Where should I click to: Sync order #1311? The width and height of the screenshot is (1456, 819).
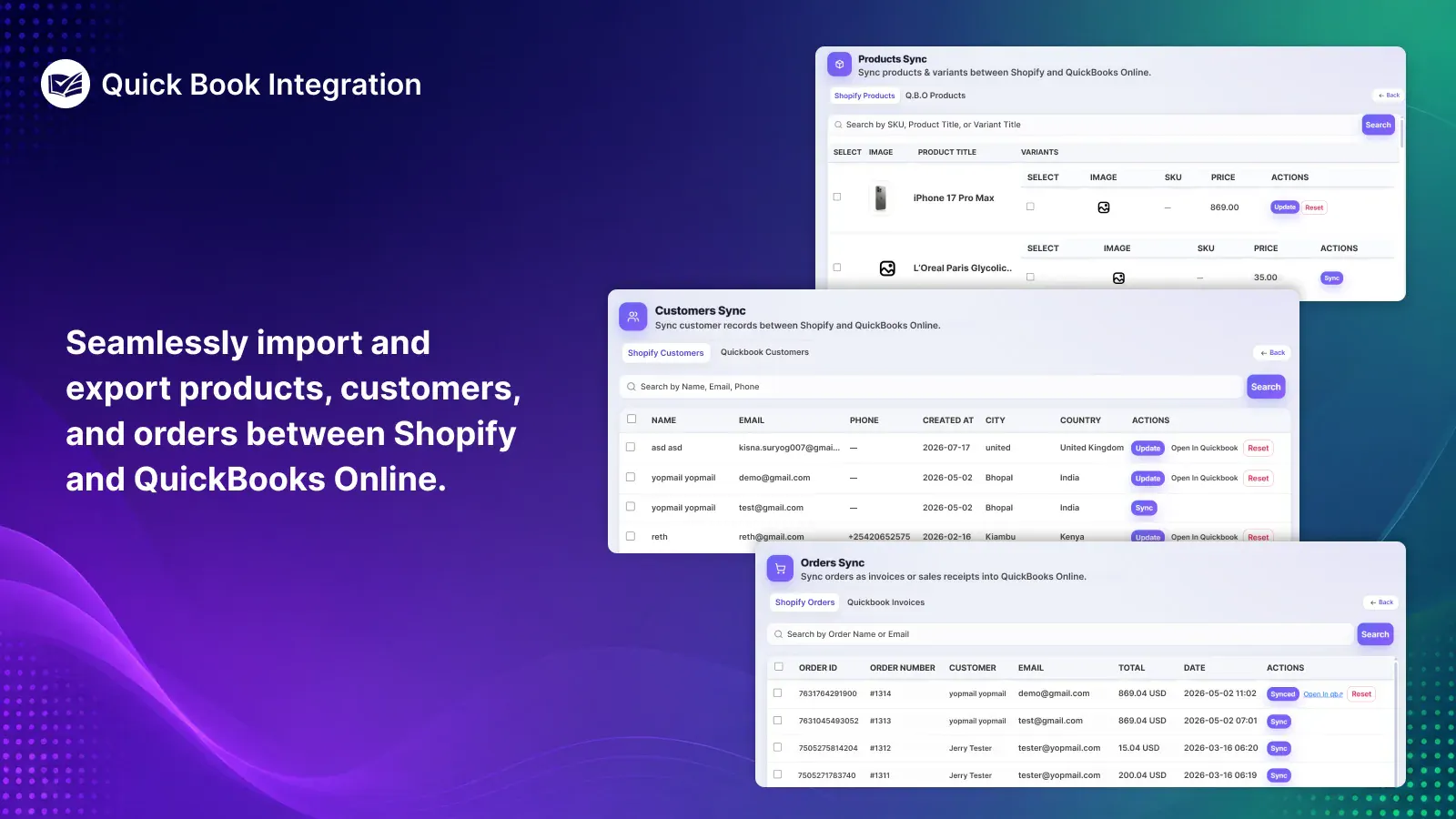pyautogui.click(x=1279, y=776)
